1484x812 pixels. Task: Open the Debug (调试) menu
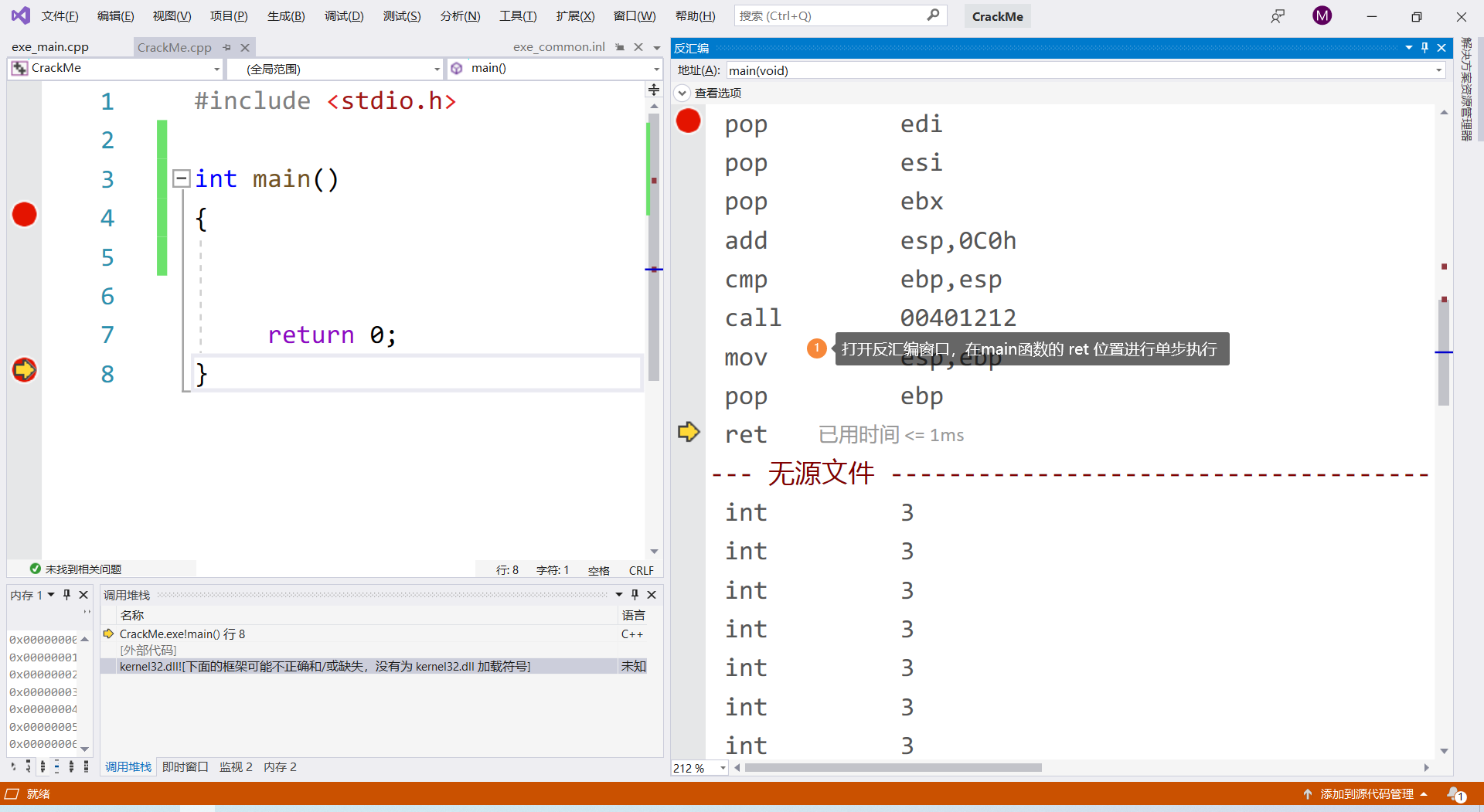pos(344,16)
